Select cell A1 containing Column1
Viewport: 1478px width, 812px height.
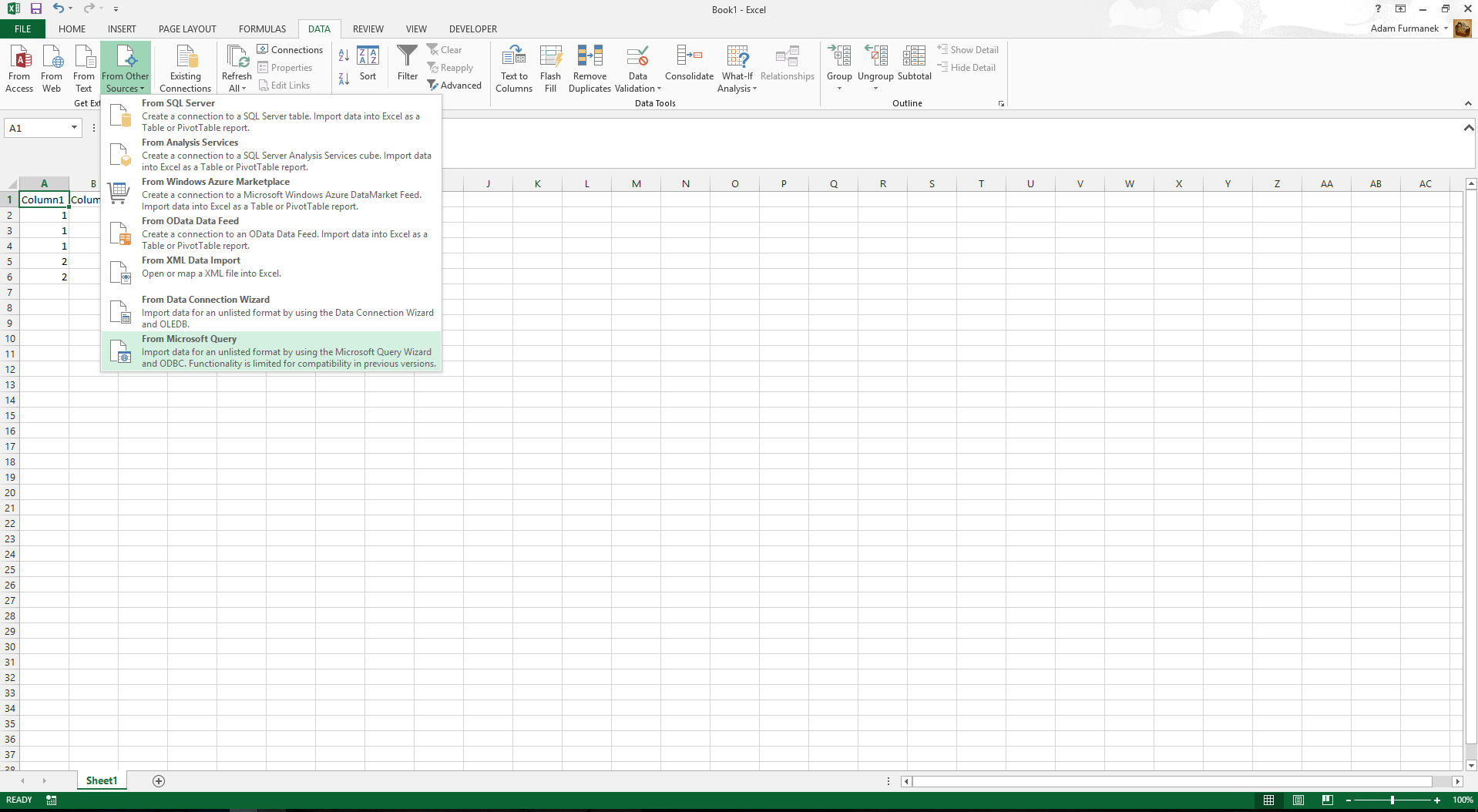(x=44, y=200)
